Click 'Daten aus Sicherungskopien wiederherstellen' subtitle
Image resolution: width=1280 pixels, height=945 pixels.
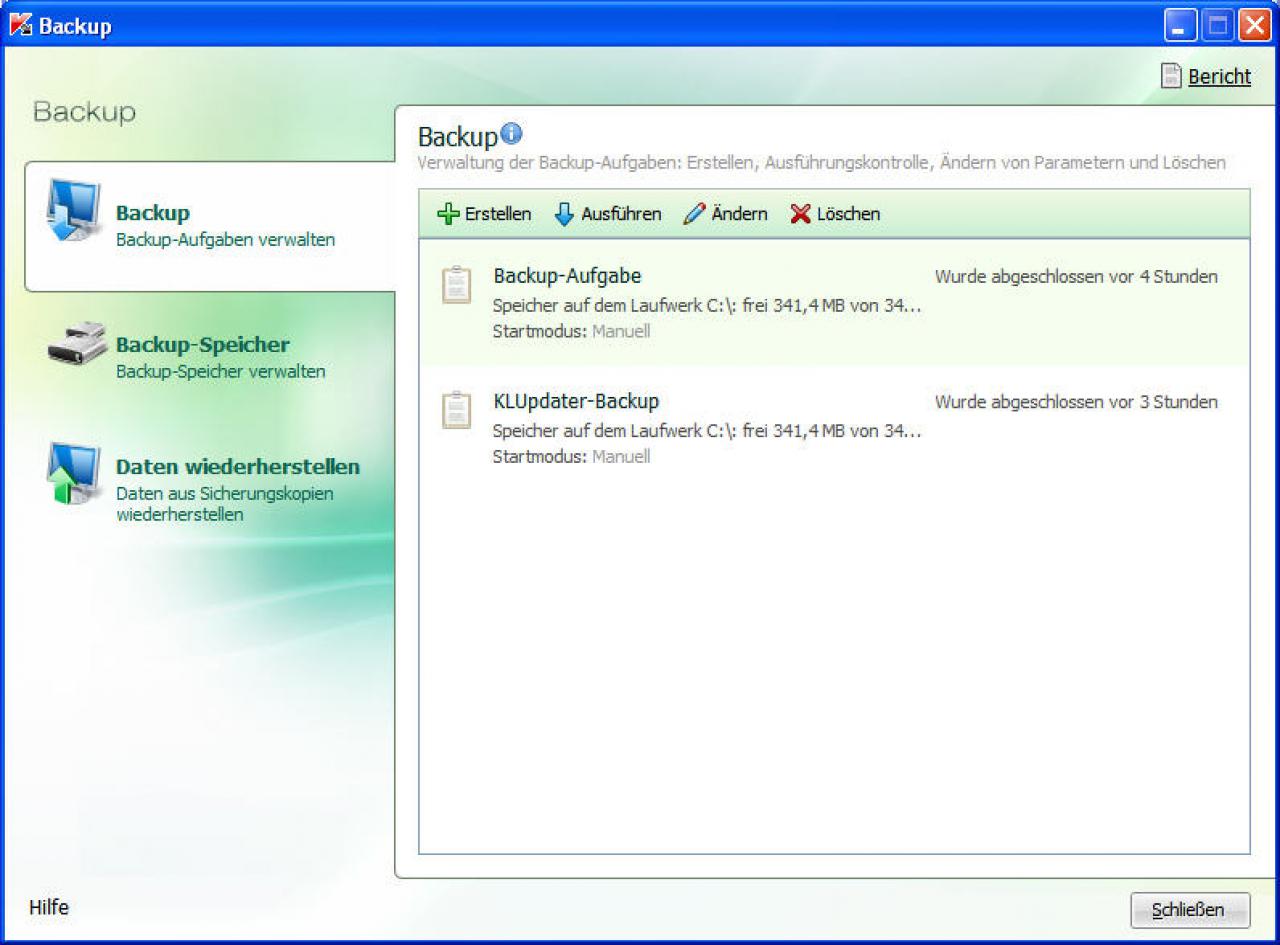coord(225,504)
